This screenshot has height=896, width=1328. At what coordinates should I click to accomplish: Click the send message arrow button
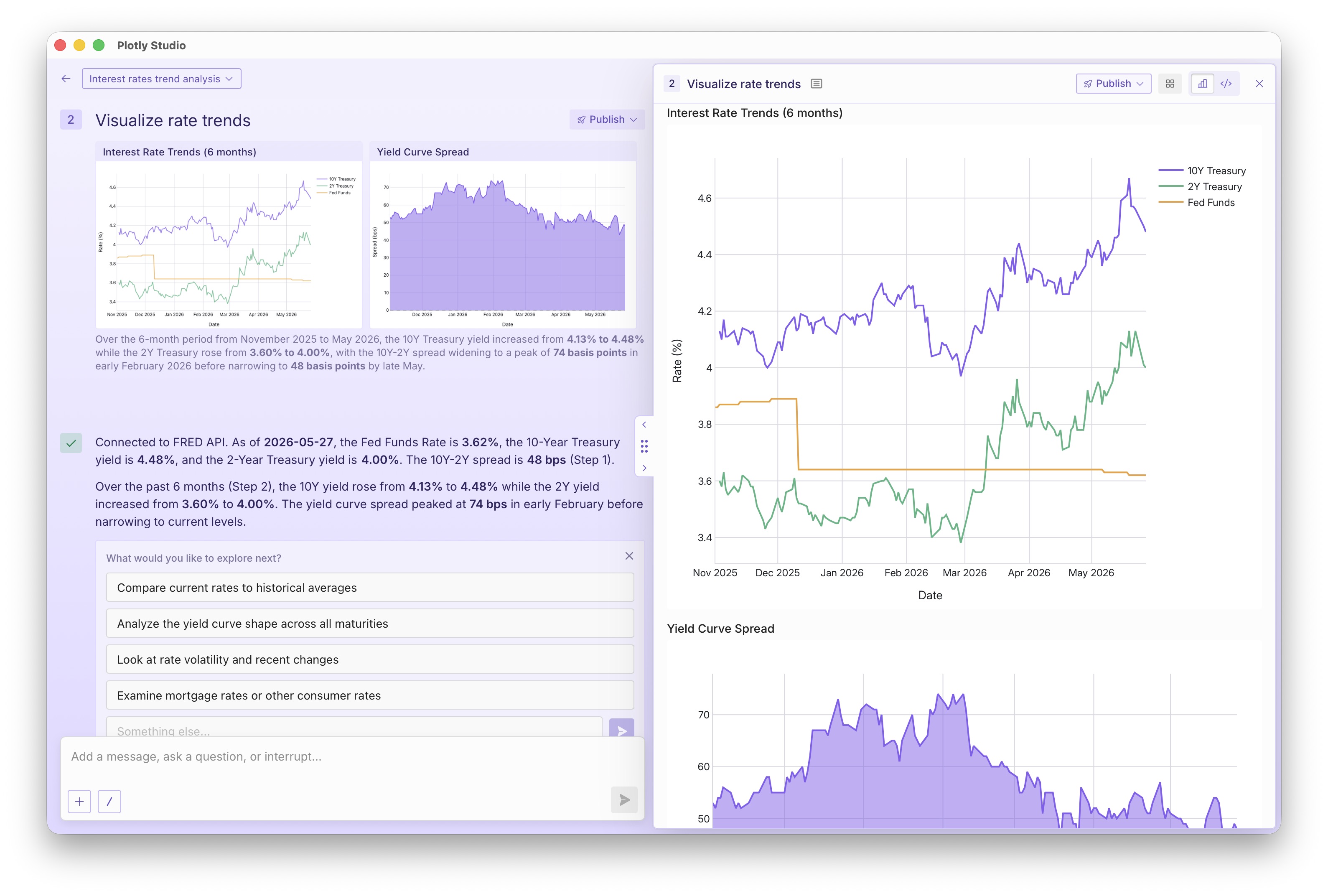(624, 799)
